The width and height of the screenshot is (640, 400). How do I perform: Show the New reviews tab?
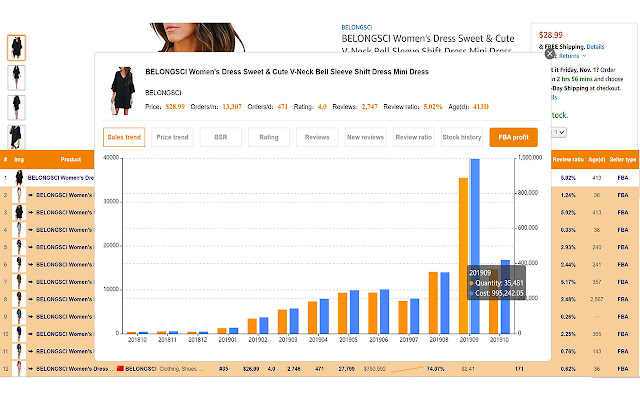coord(365,137)
